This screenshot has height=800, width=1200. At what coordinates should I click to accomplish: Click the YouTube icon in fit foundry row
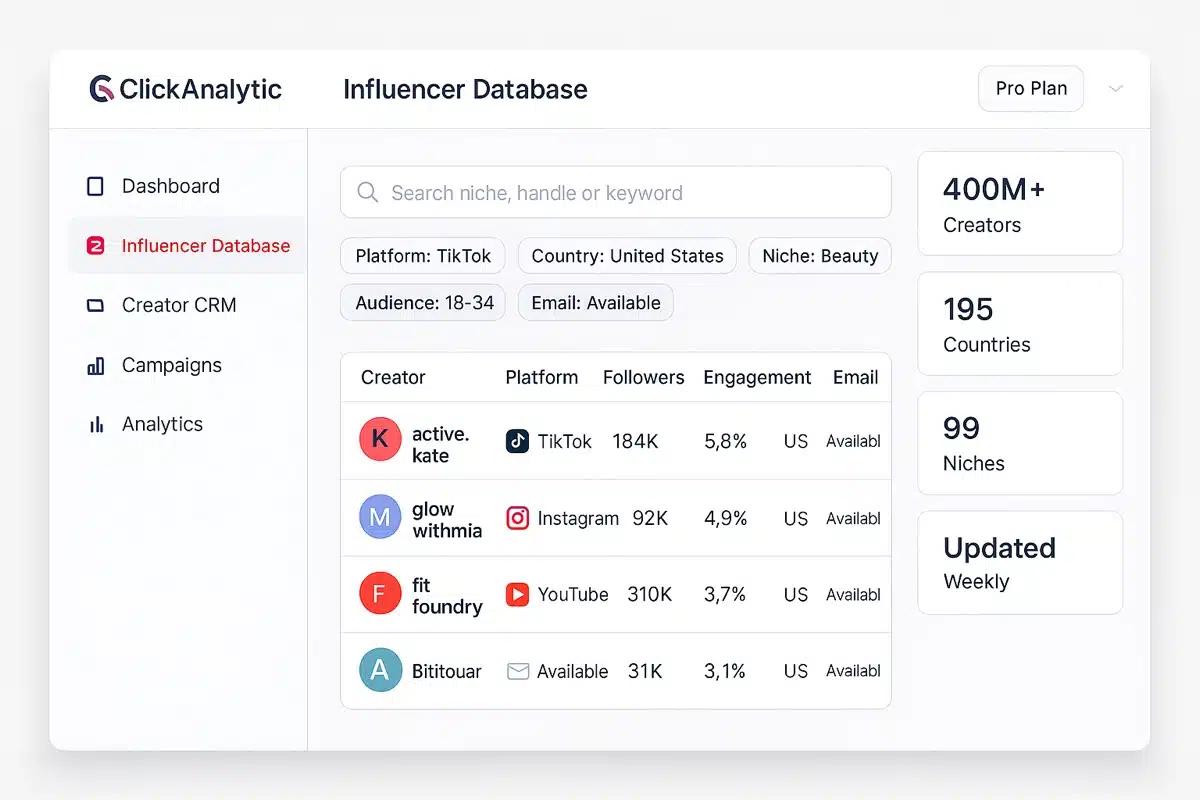point(517,595)
